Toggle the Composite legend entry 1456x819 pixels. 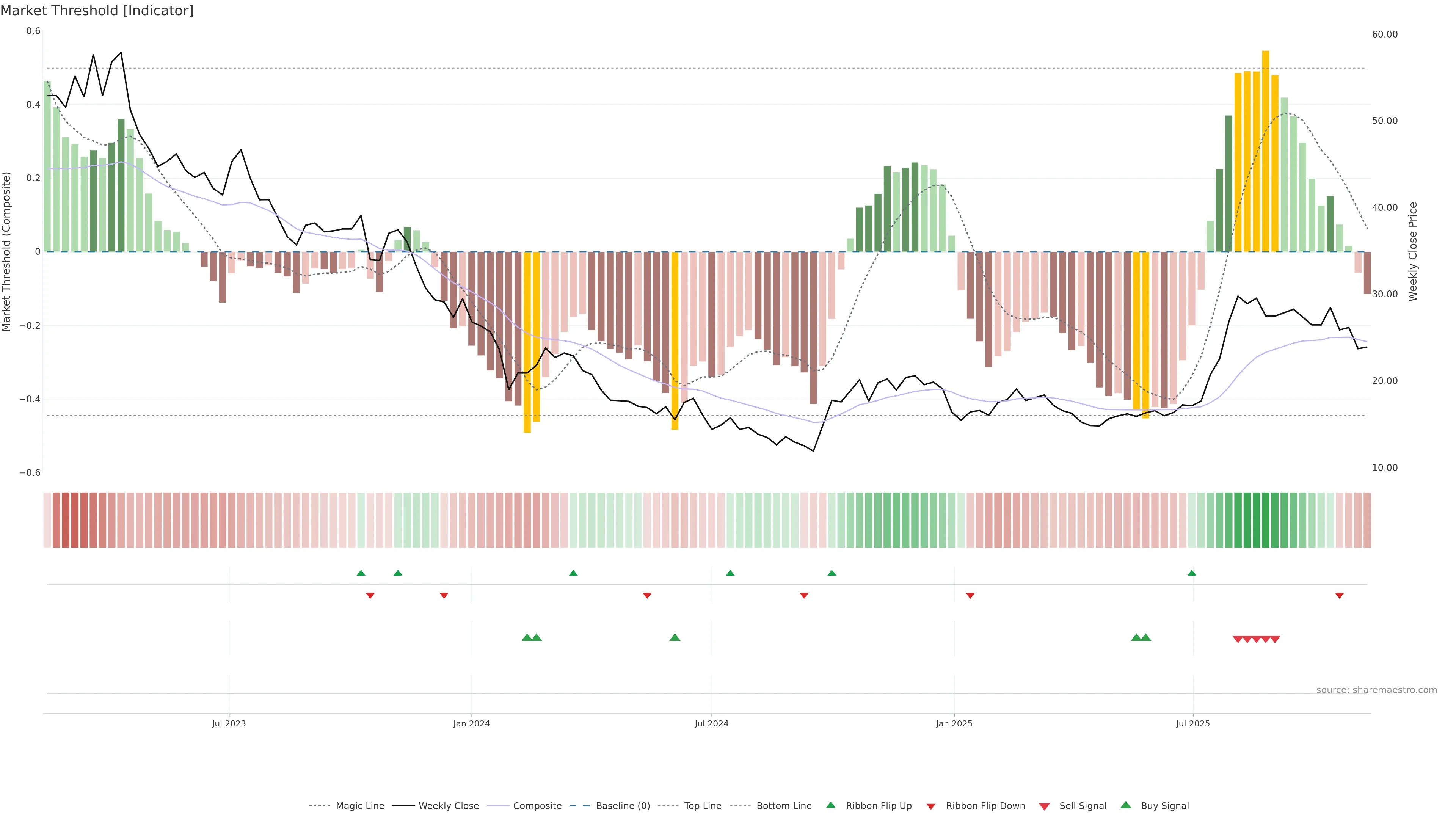coord(537,806)
